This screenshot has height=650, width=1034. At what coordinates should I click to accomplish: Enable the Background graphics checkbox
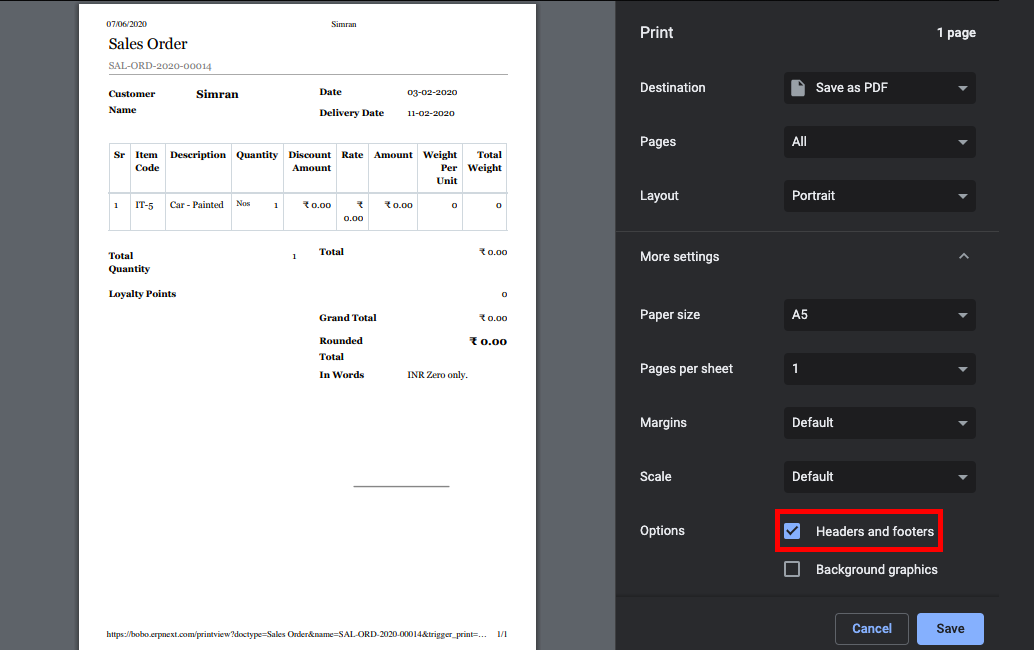792,569
